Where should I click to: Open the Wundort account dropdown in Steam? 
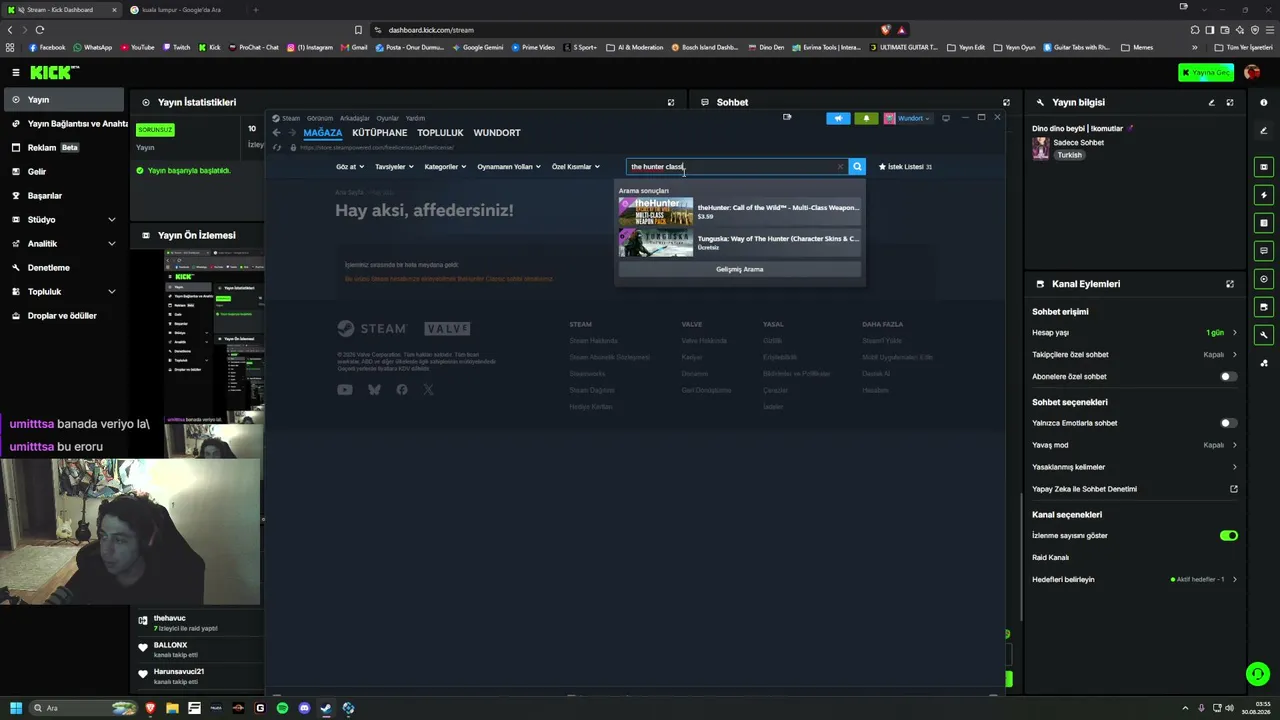click(x=907, y=118)
